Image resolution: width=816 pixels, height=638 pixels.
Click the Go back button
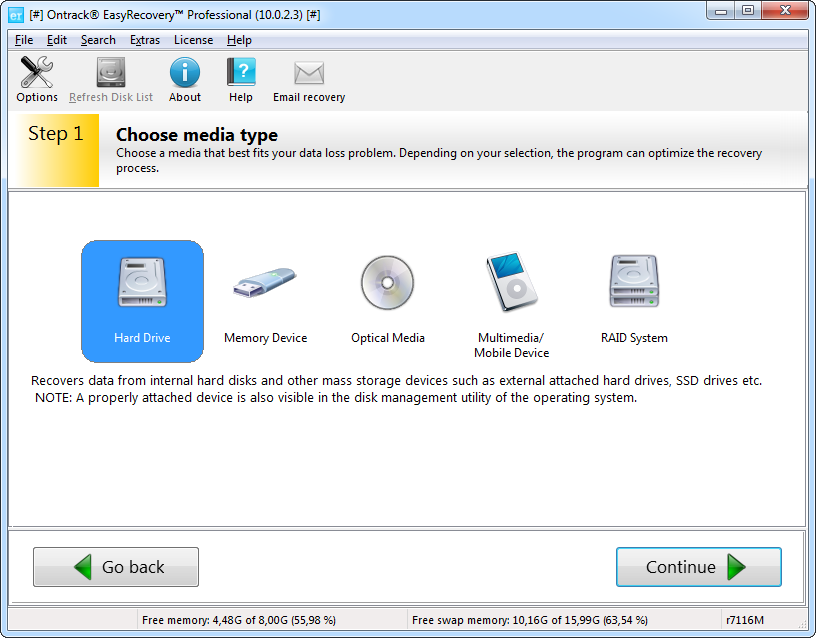[x=116, y=567]
